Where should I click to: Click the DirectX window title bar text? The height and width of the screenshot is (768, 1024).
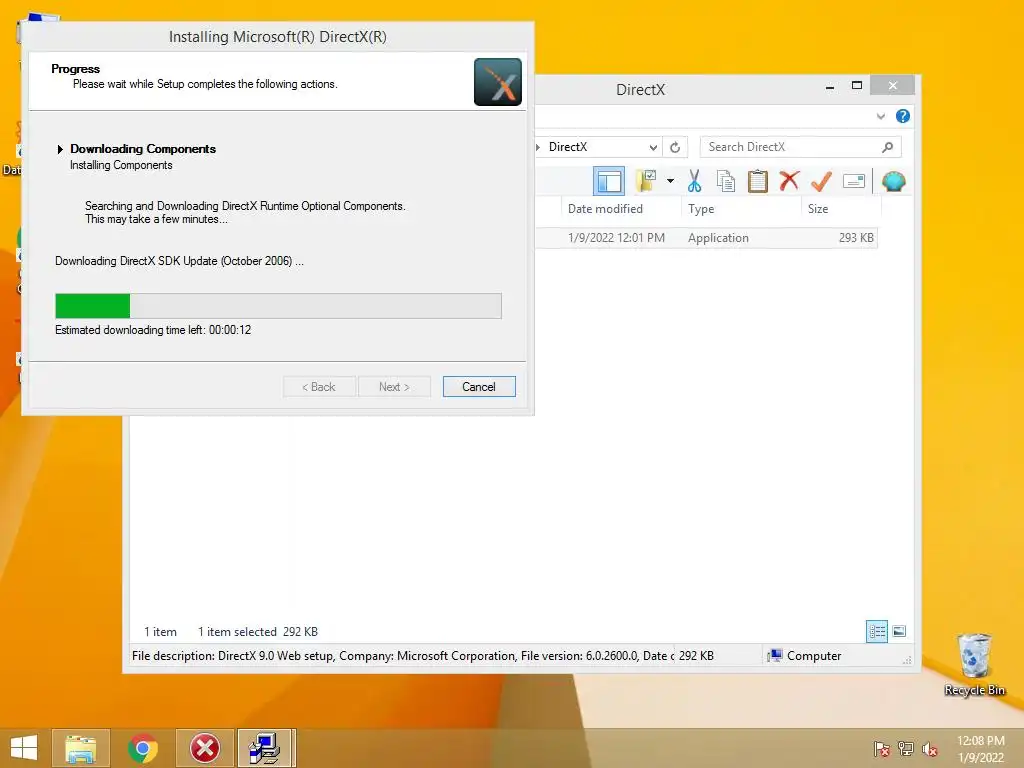click(640, 90)
